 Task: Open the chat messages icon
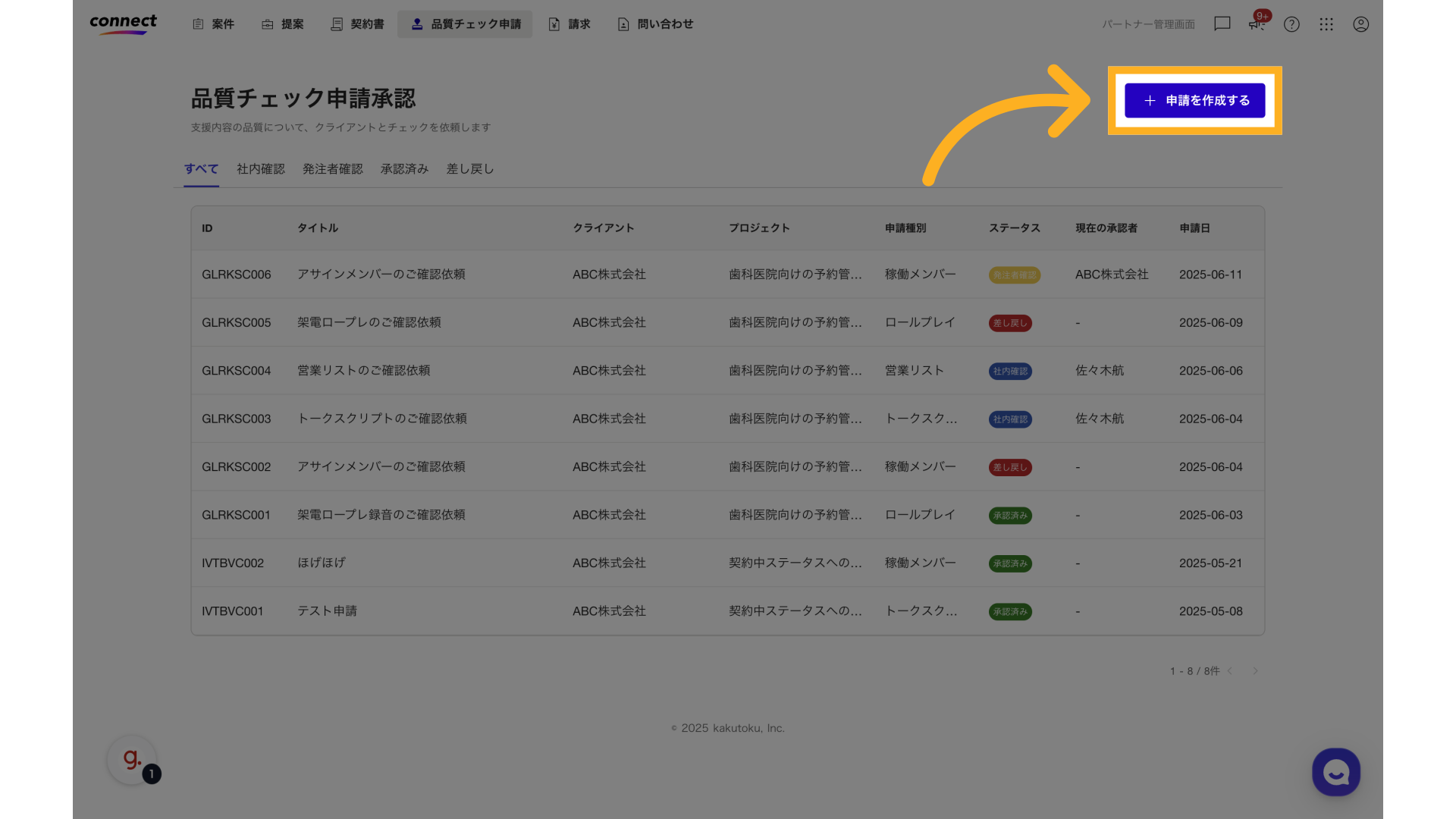point(1222,24)
